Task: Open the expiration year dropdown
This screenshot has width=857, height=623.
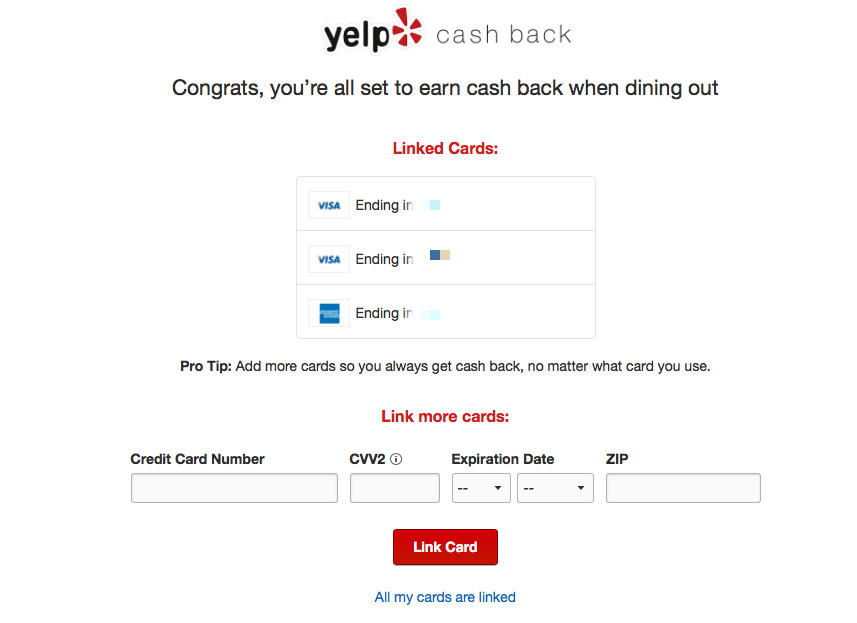Action: coord(555,488)
